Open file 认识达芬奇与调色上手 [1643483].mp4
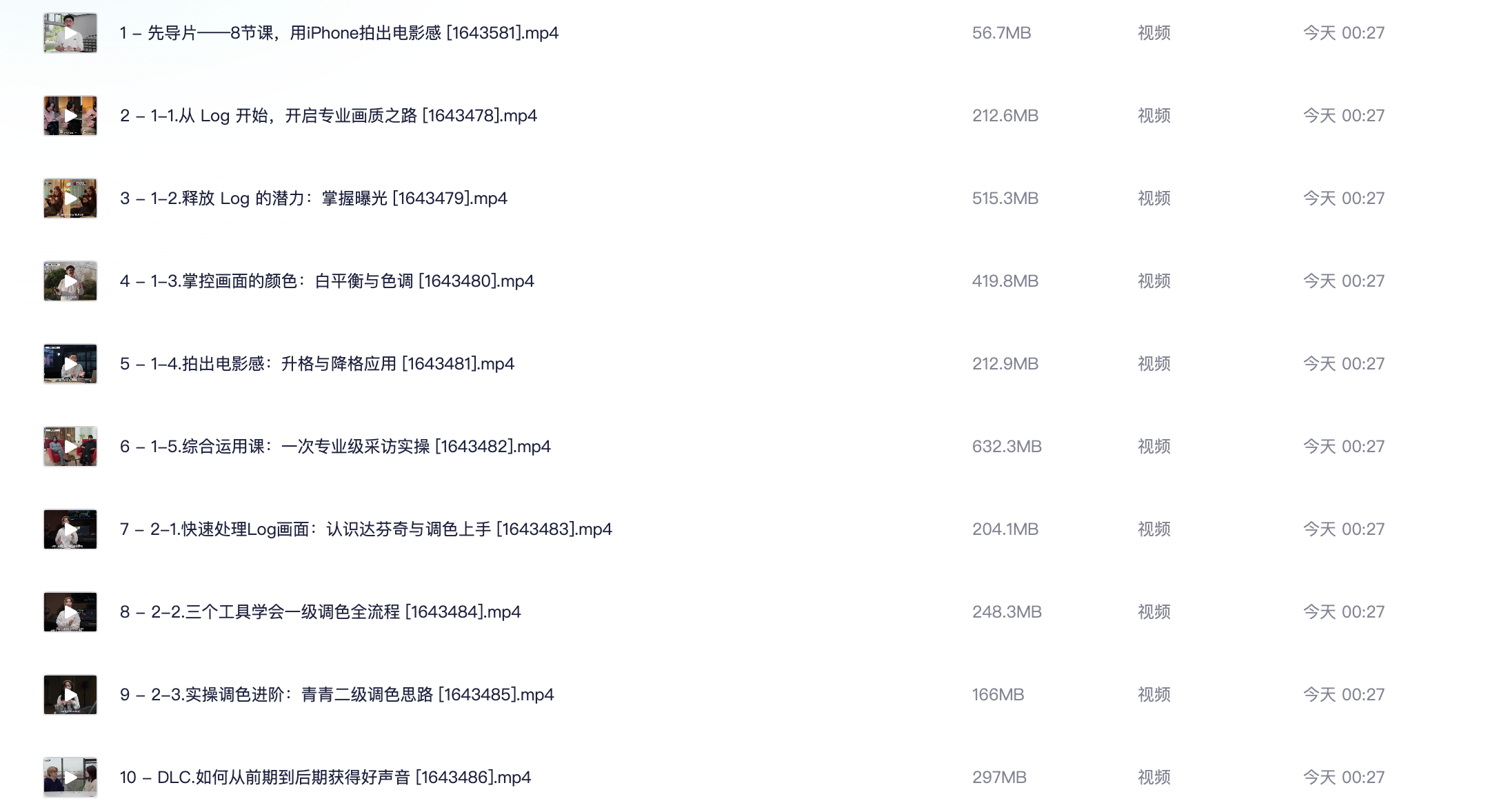The width and height of the screenshot is (1499, 812). click(x=366, y=529)
